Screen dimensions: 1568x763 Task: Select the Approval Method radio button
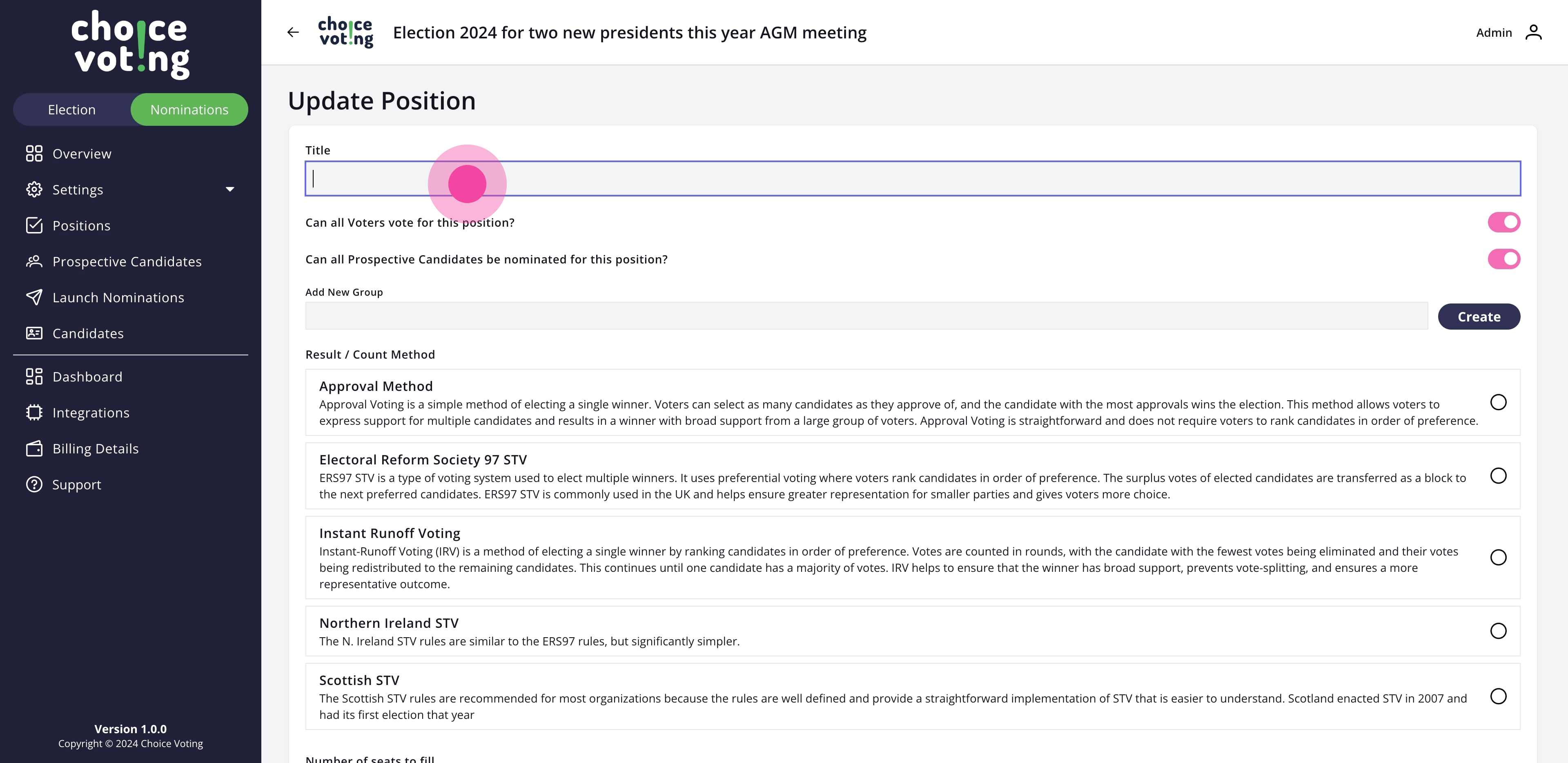(1498, 402)
